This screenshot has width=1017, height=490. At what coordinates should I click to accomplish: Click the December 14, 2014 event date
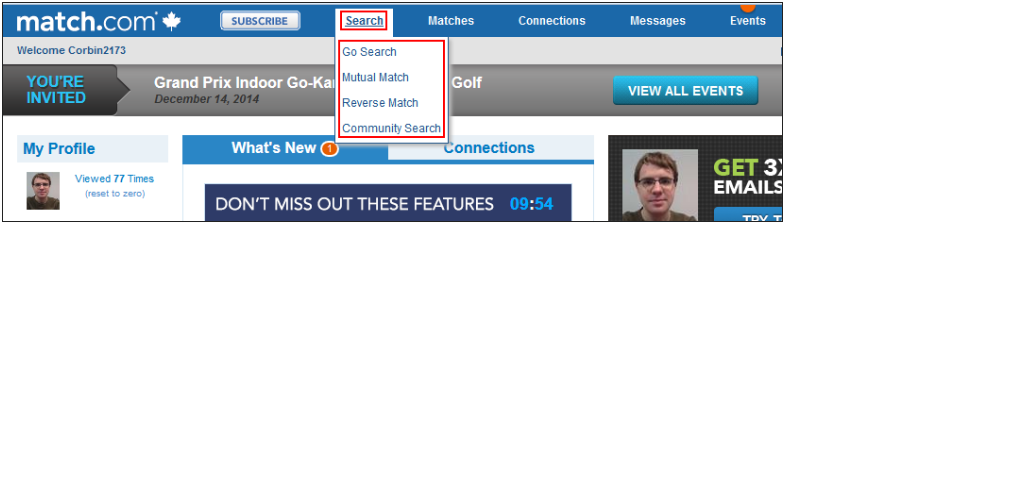point(206,99)
